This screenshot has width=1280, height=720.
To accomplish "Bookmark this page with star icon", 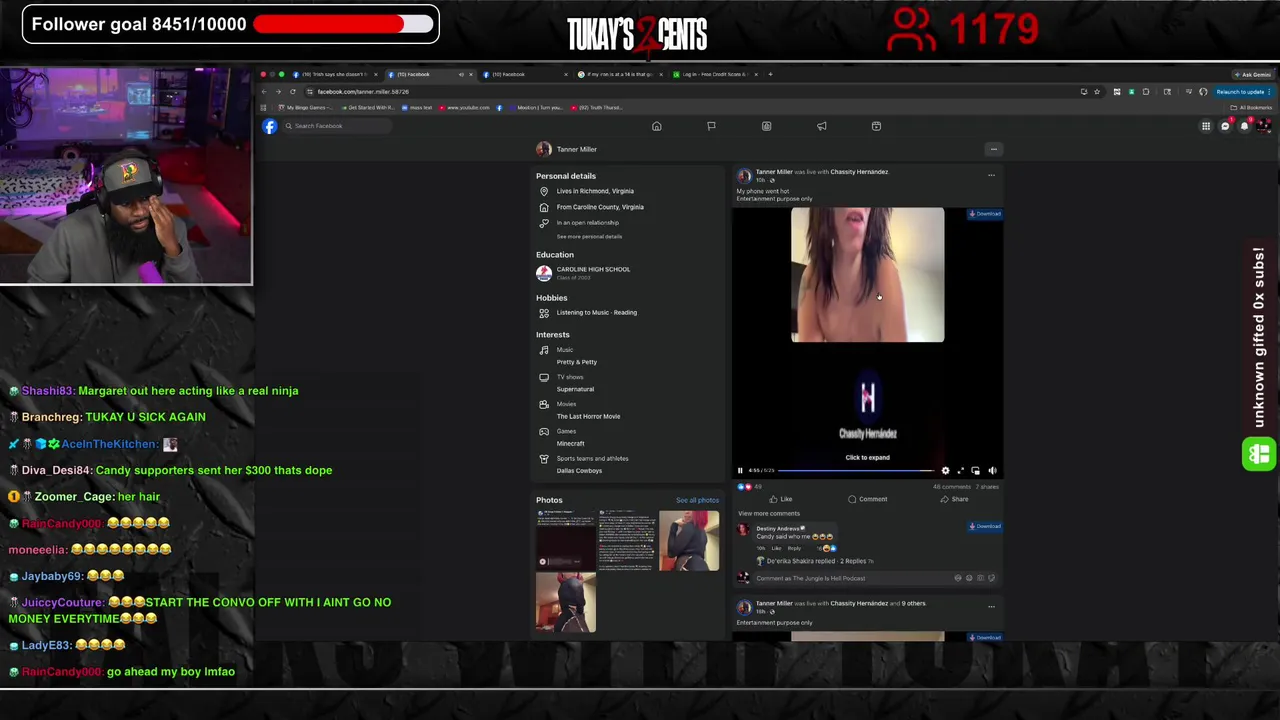I will (1097, 92).
